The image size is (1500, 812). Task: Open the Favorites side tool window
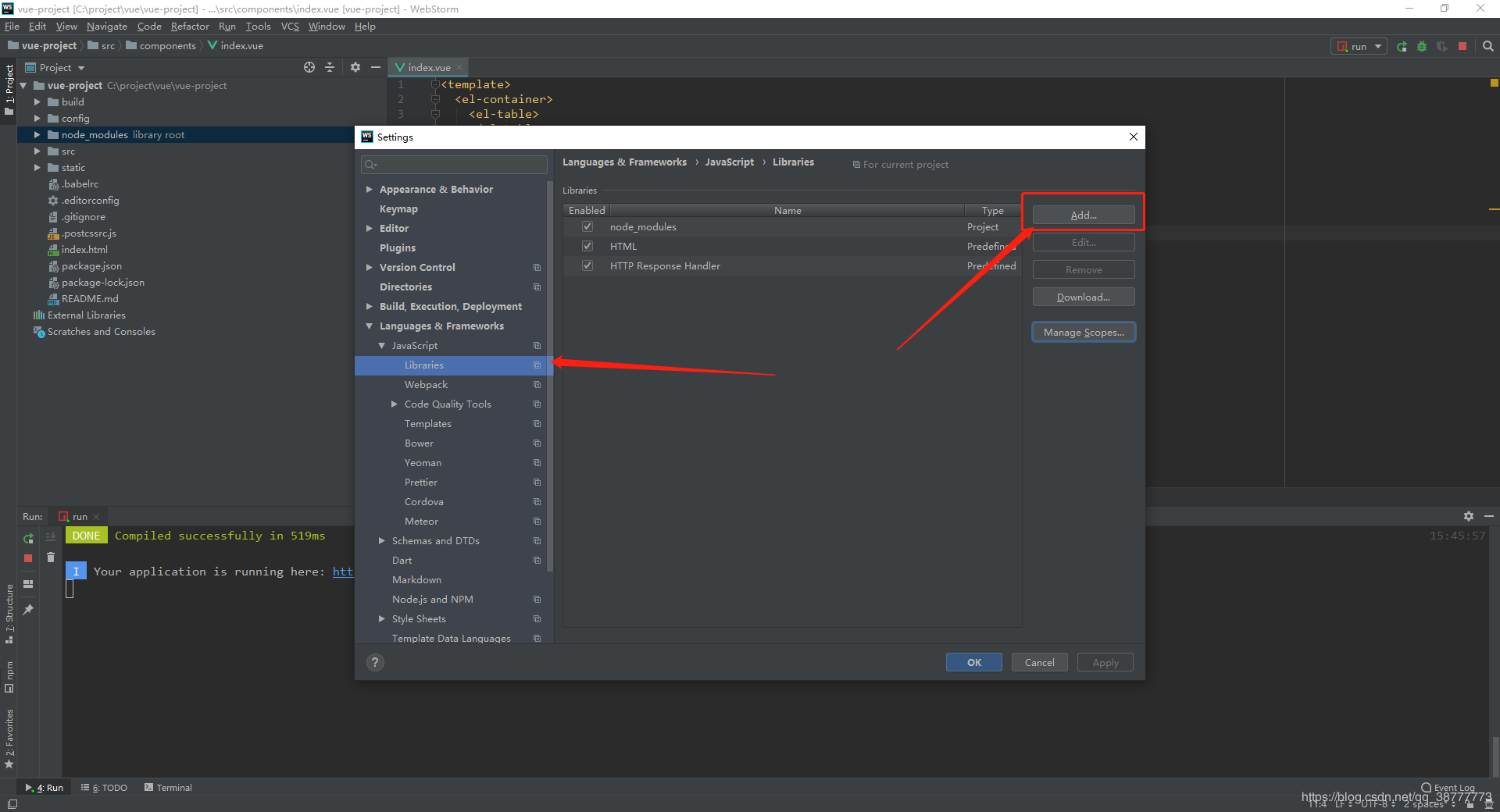(x=9, y=739)
